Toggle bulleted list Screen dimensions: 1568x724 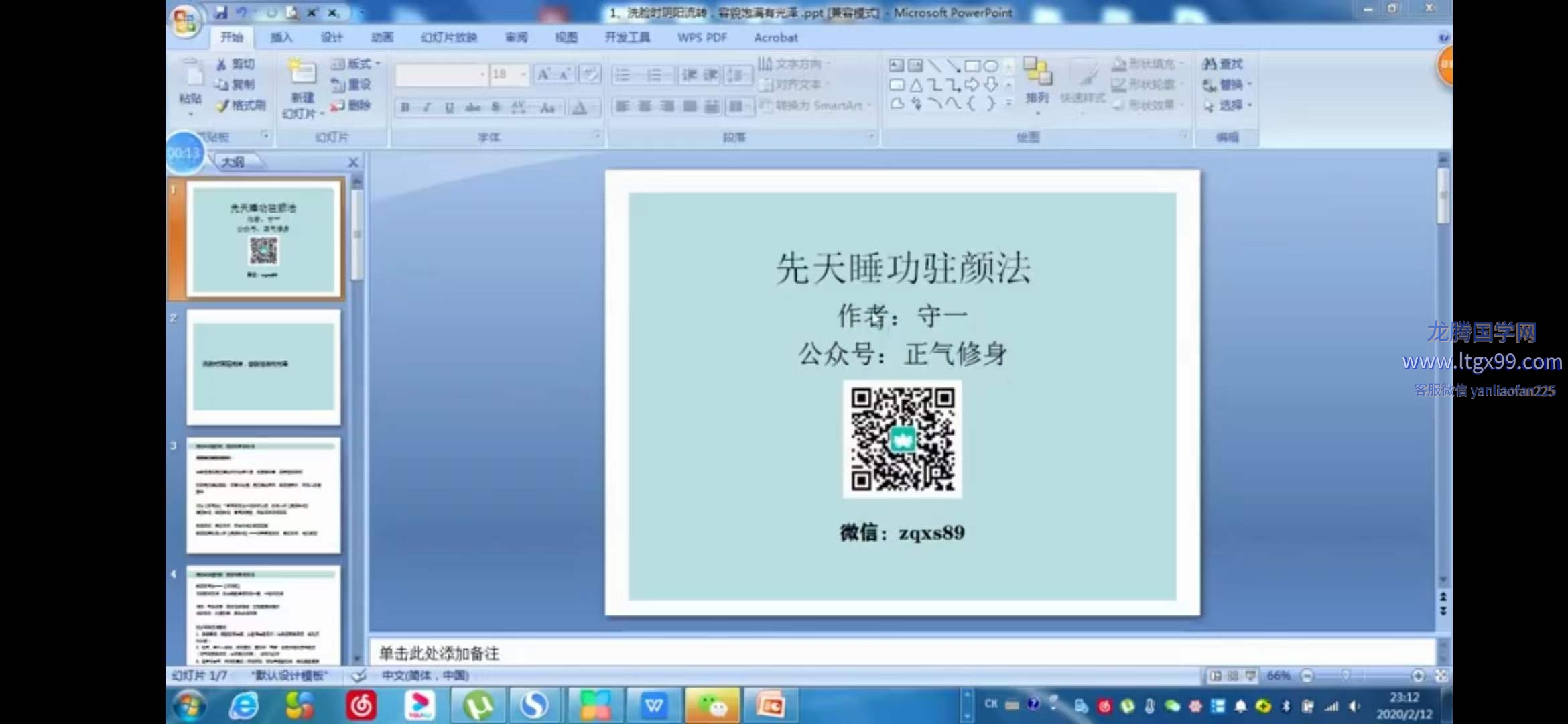pos(623,74)
